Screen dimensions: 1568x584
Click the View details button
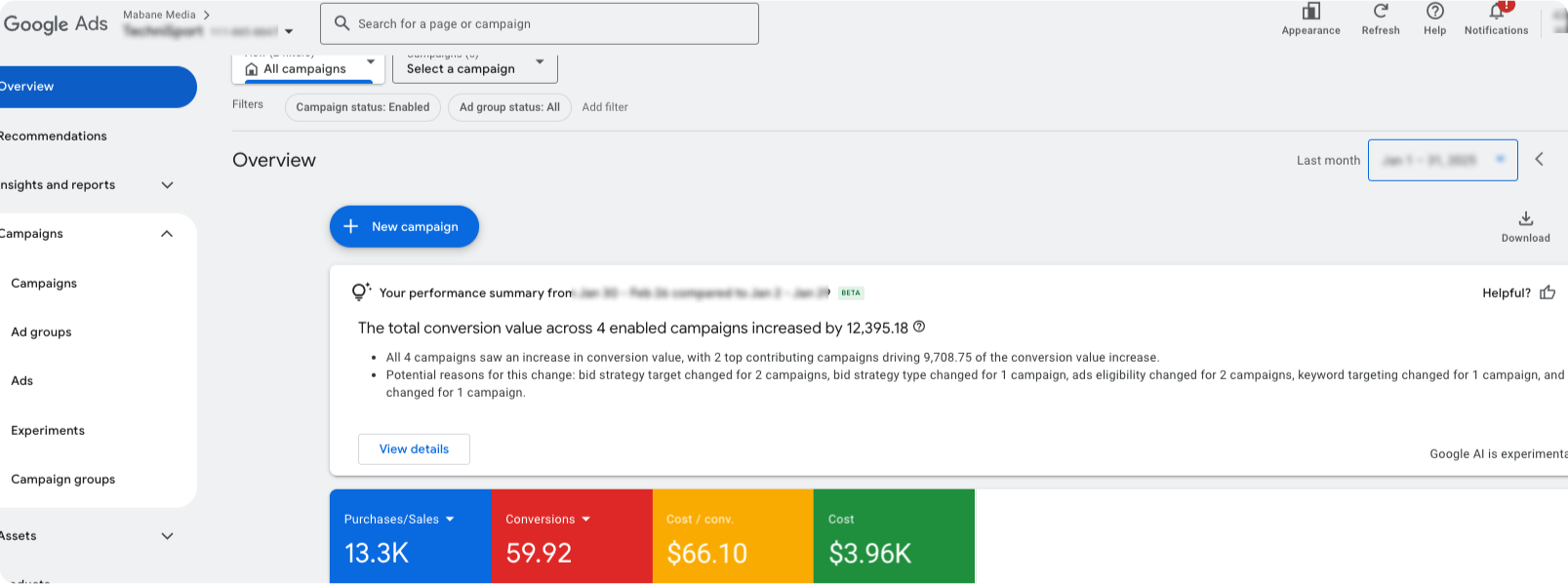coord(414,449)
